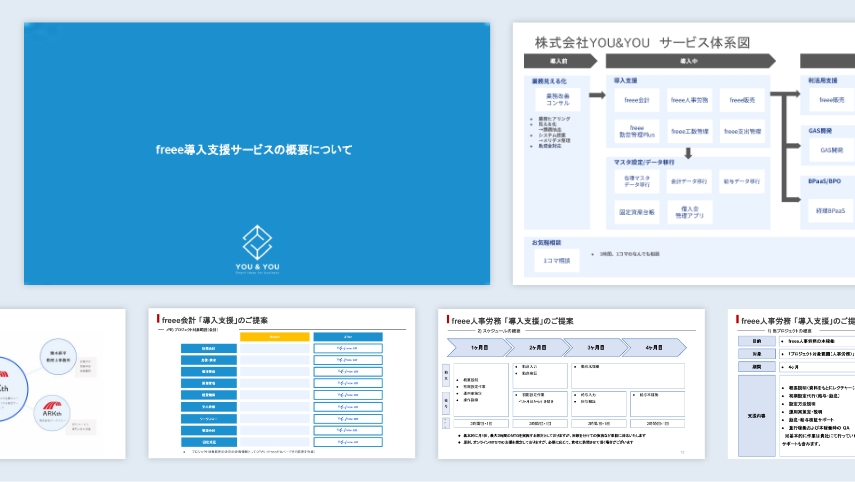Select the 給与データ移行 box
This screenshot has width=855, height=482.
tap(742, 182)
